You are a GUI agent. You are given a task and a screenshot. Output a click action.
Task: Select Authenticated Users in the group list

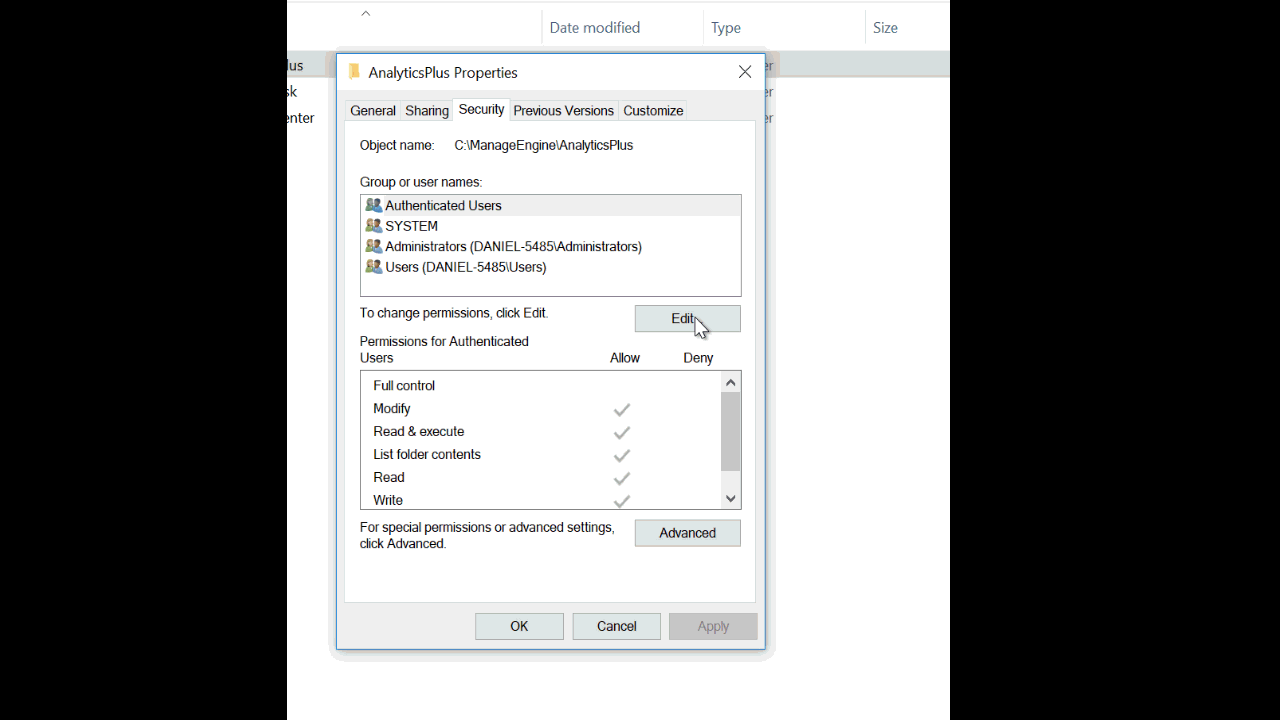click(551, 205)
